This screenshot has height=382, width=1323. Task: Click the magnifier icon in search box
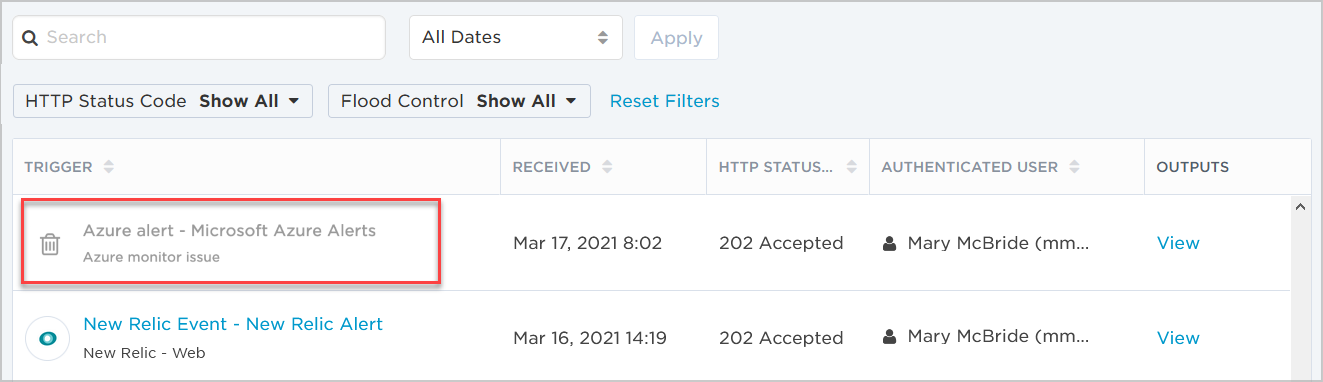(x=30, y=38)
